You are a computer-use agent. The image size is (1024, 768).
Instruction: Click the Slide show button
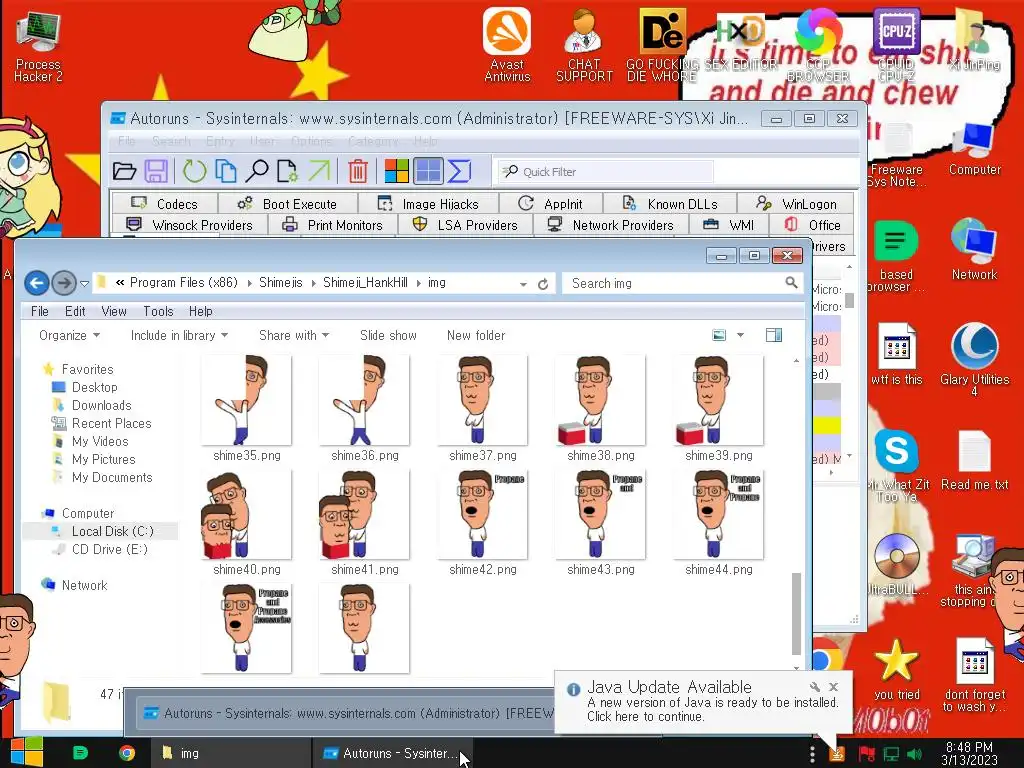[388, 335]
